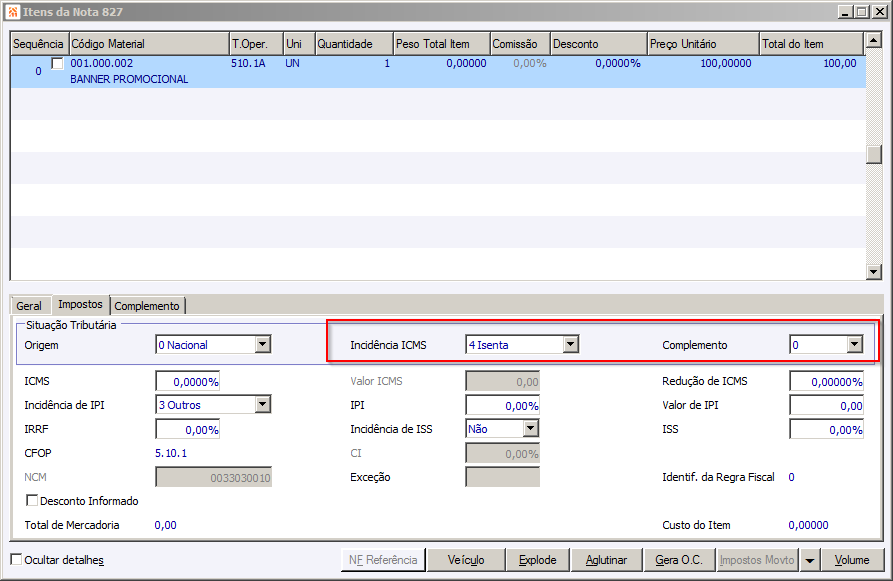The image size is (893, 581).
Task: Open the arrow menu beside Impostos Movto
Action: 809,560
